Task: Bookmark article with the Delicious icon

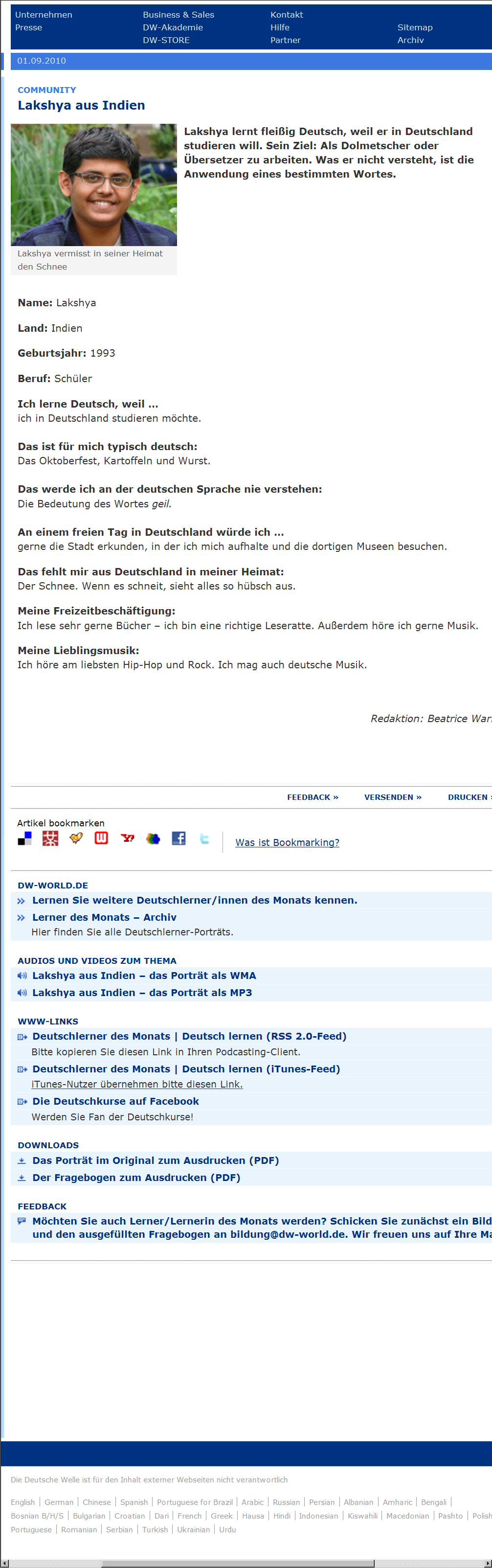Action: pos(24,838)
